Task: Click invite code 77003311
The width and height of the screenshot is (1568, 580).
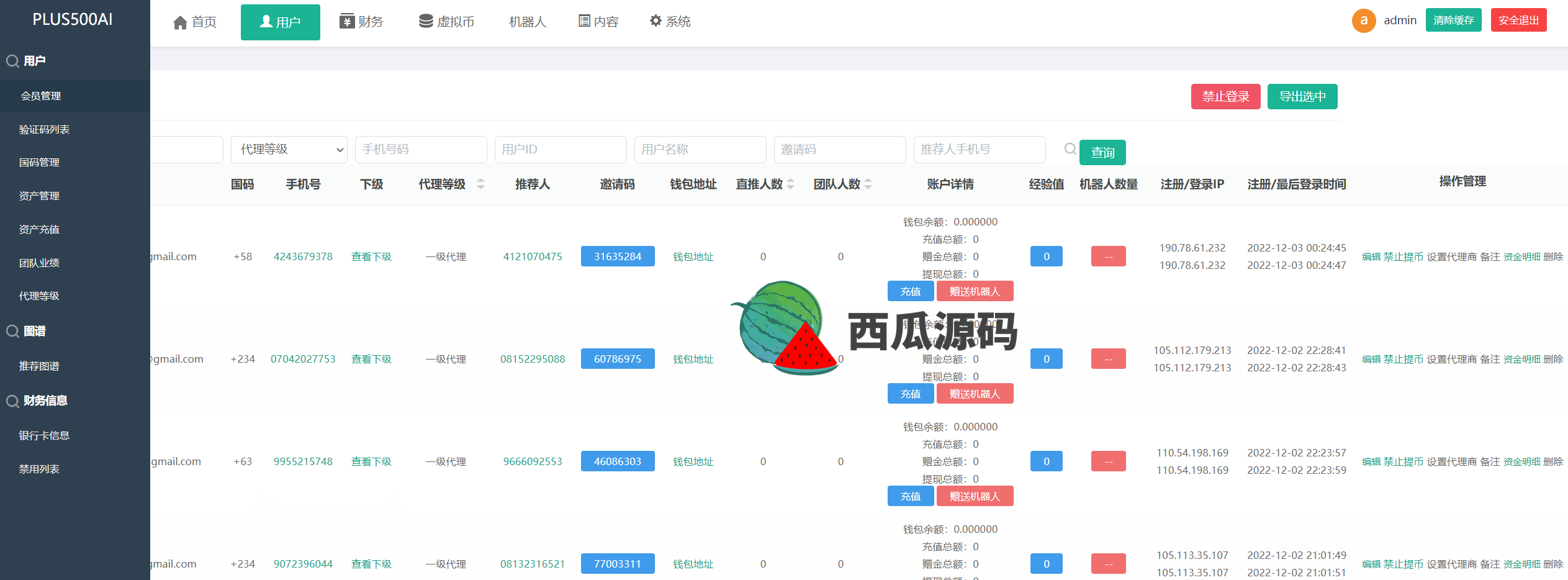Action: 618,564
